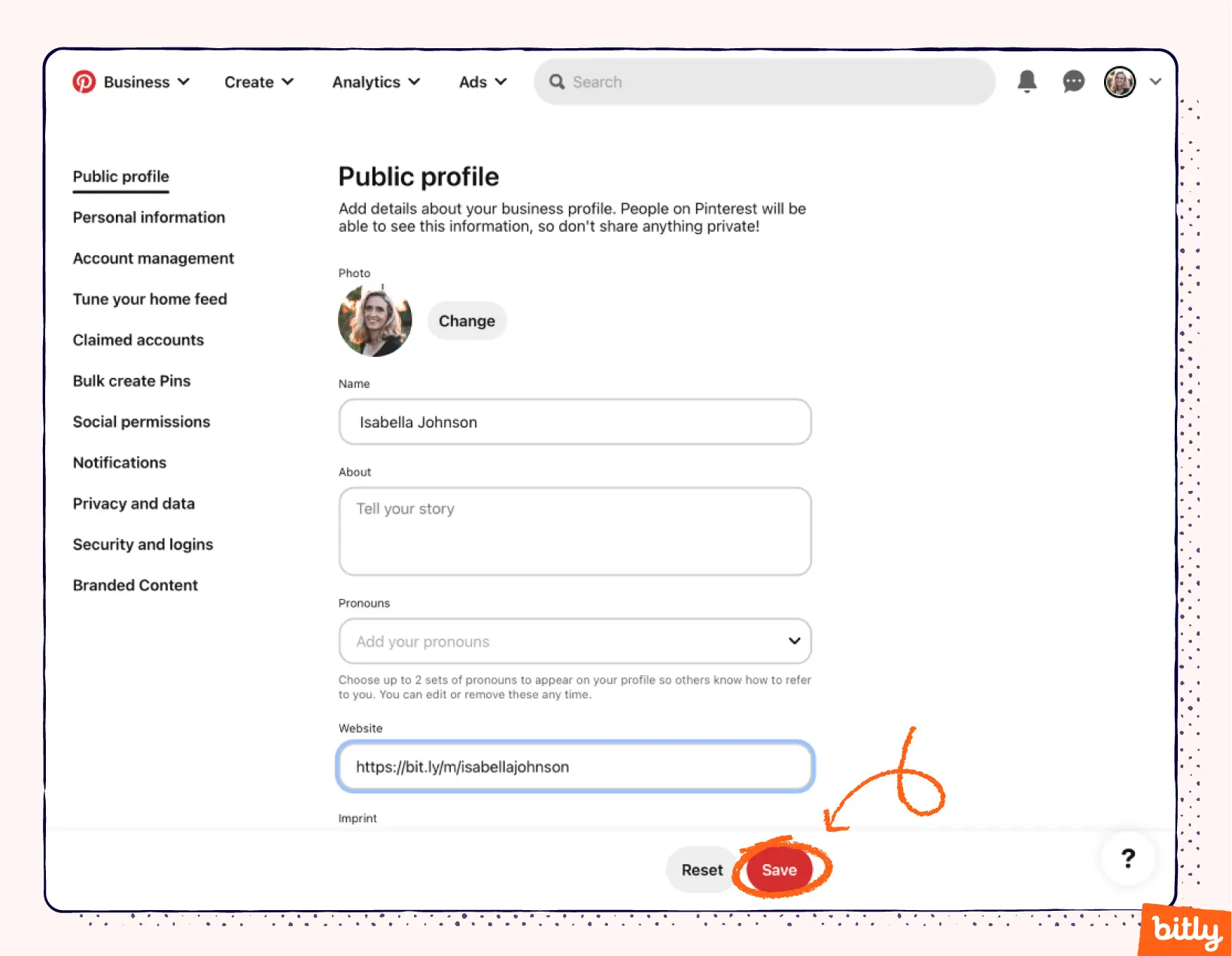Open the messages chat bubble
Image resolution: width=1232 pixels, height=956 pixels.
(x=1072, y=82)
